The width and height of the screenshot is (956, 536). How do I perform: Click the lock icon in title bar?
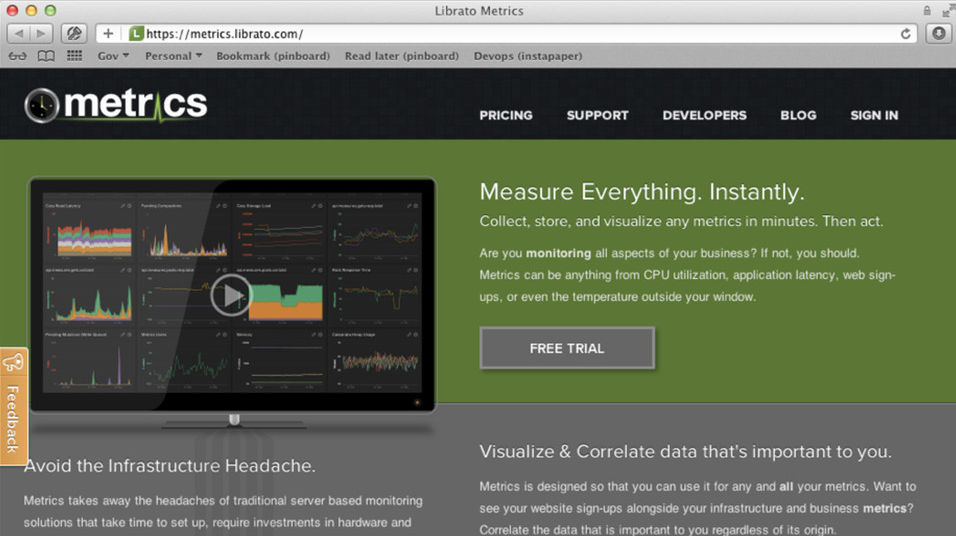click(x=927, y=10)
